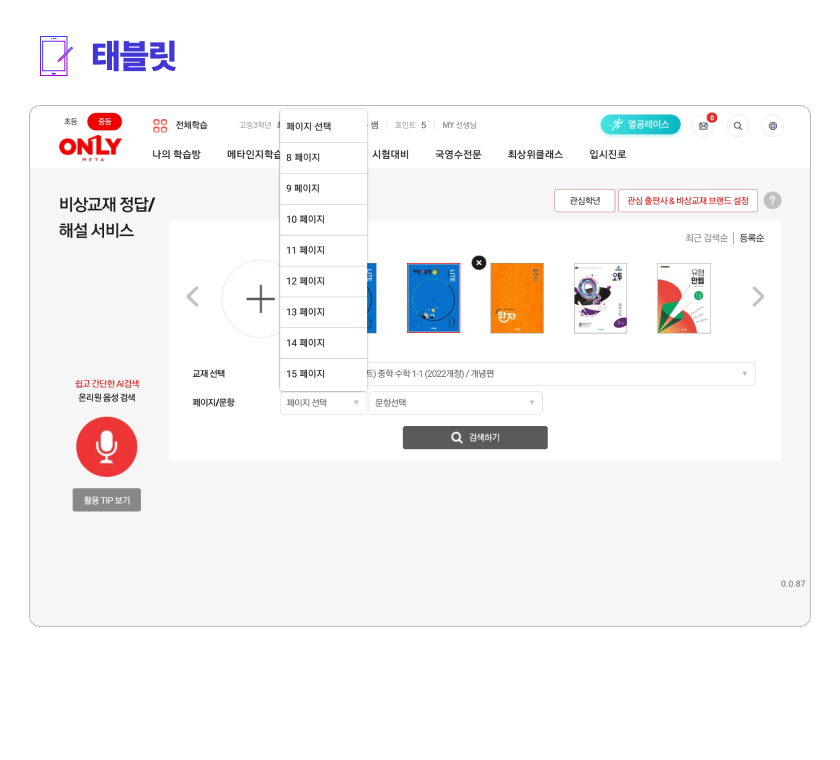The width and height of the screenshot is (840, 760).
Task: Select the orange 완자 book cover
Action: pos(517,298)
